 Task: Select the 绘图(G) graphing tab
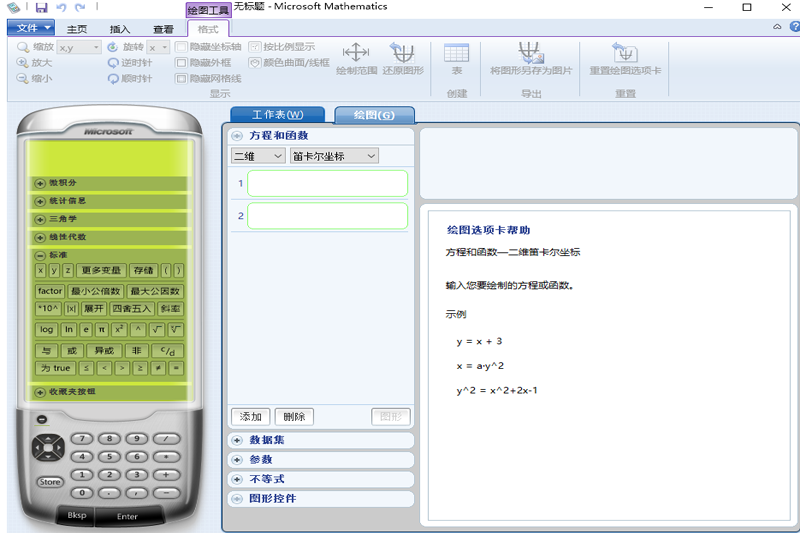click(x=374, y=115)
